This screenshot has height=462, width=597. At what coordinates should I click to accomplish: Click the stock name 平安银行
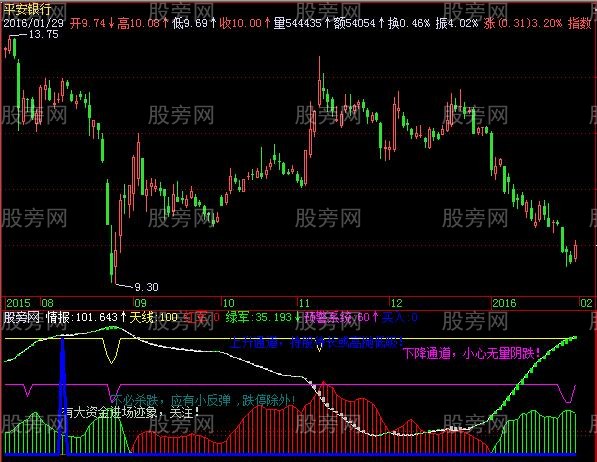click(x=27, y=9)
